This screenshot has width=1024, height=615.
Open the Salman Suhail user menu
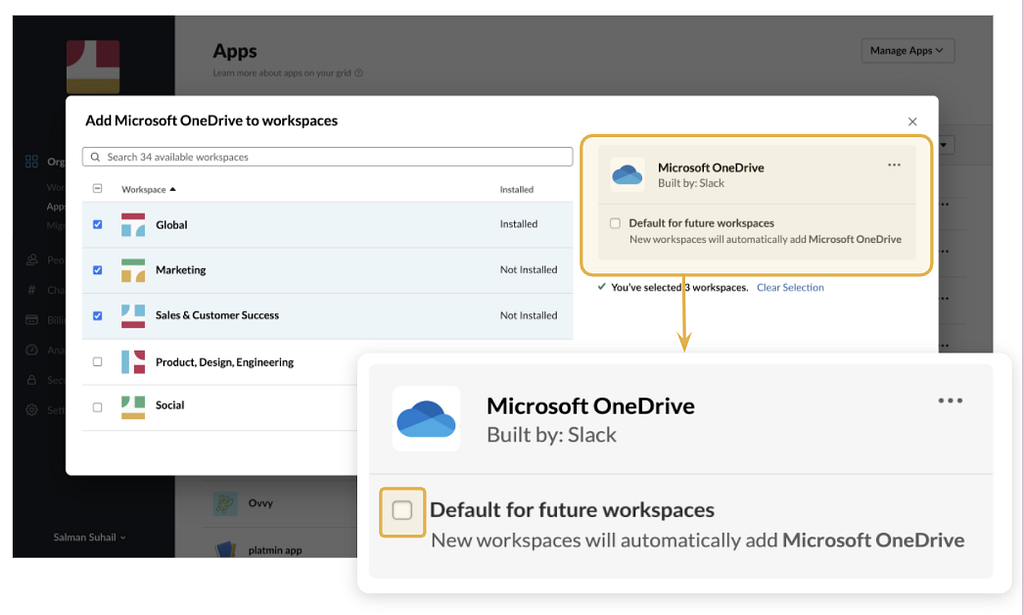tap(89, 537)
